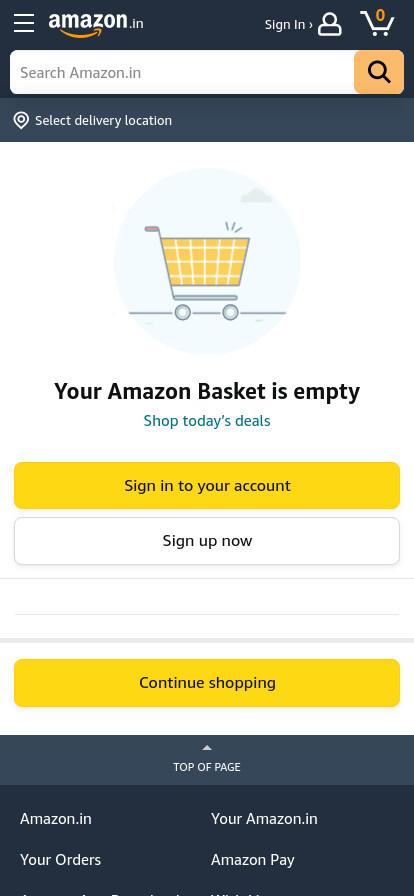Open the shopping cart icon

point(377,23)
